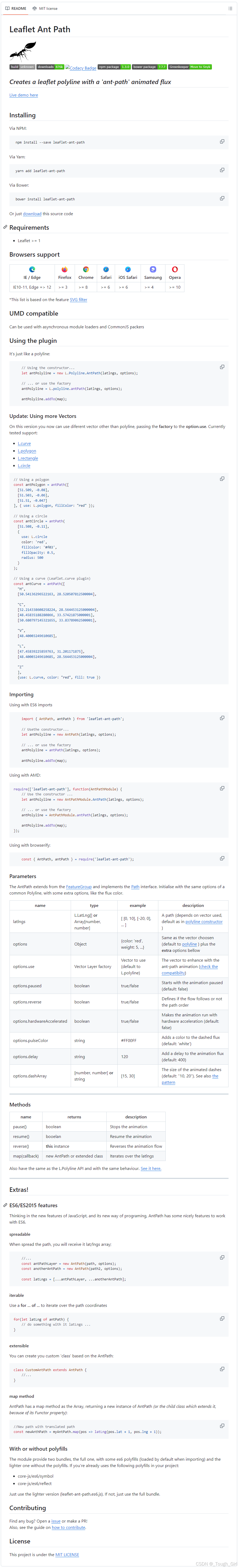Click the anchor icon beside Requirements heading
Image resolution: width=238 pixels, height=1568 pixels.
point(6,227)
